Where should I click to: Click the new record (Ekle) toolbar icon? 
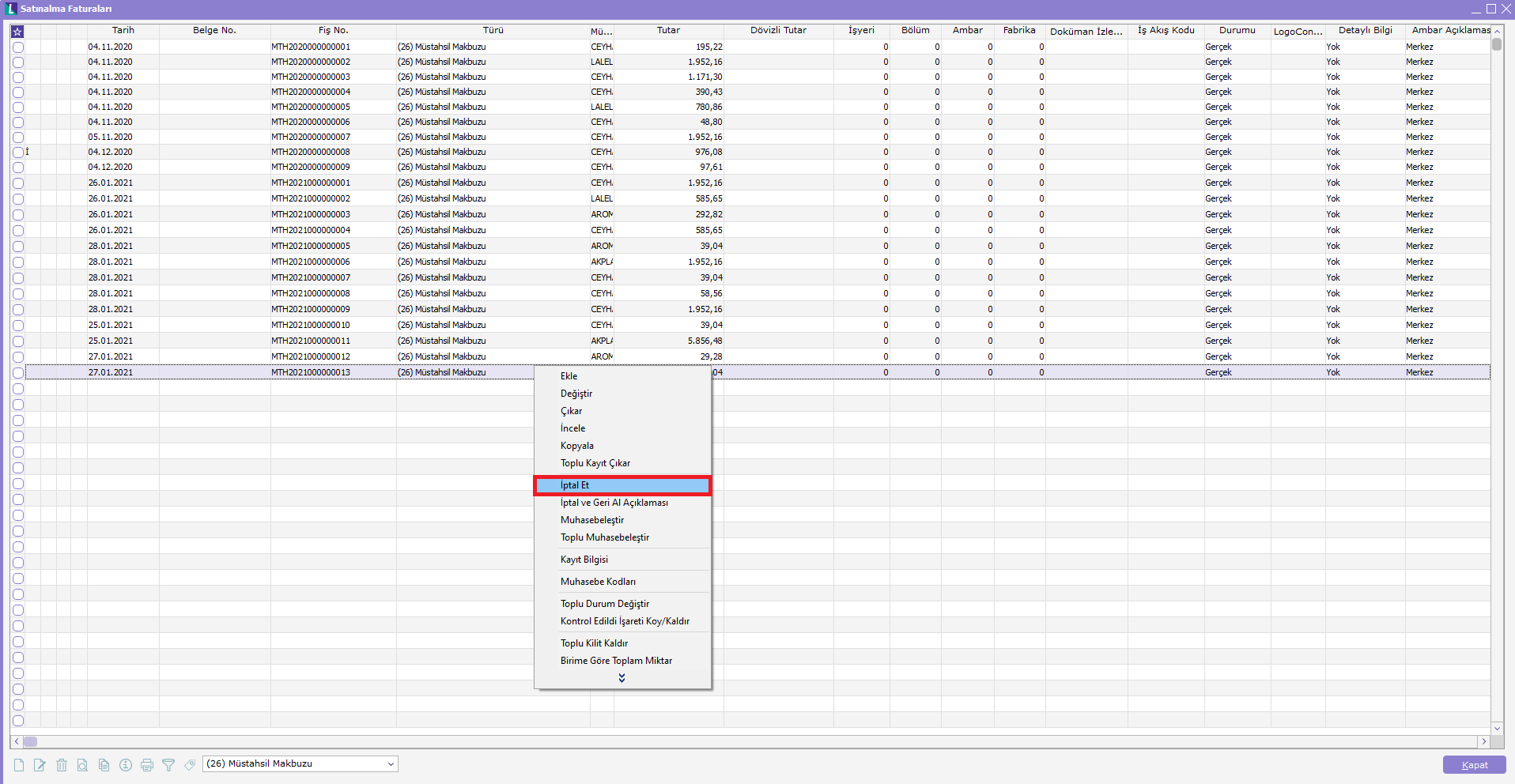point(19,765)
